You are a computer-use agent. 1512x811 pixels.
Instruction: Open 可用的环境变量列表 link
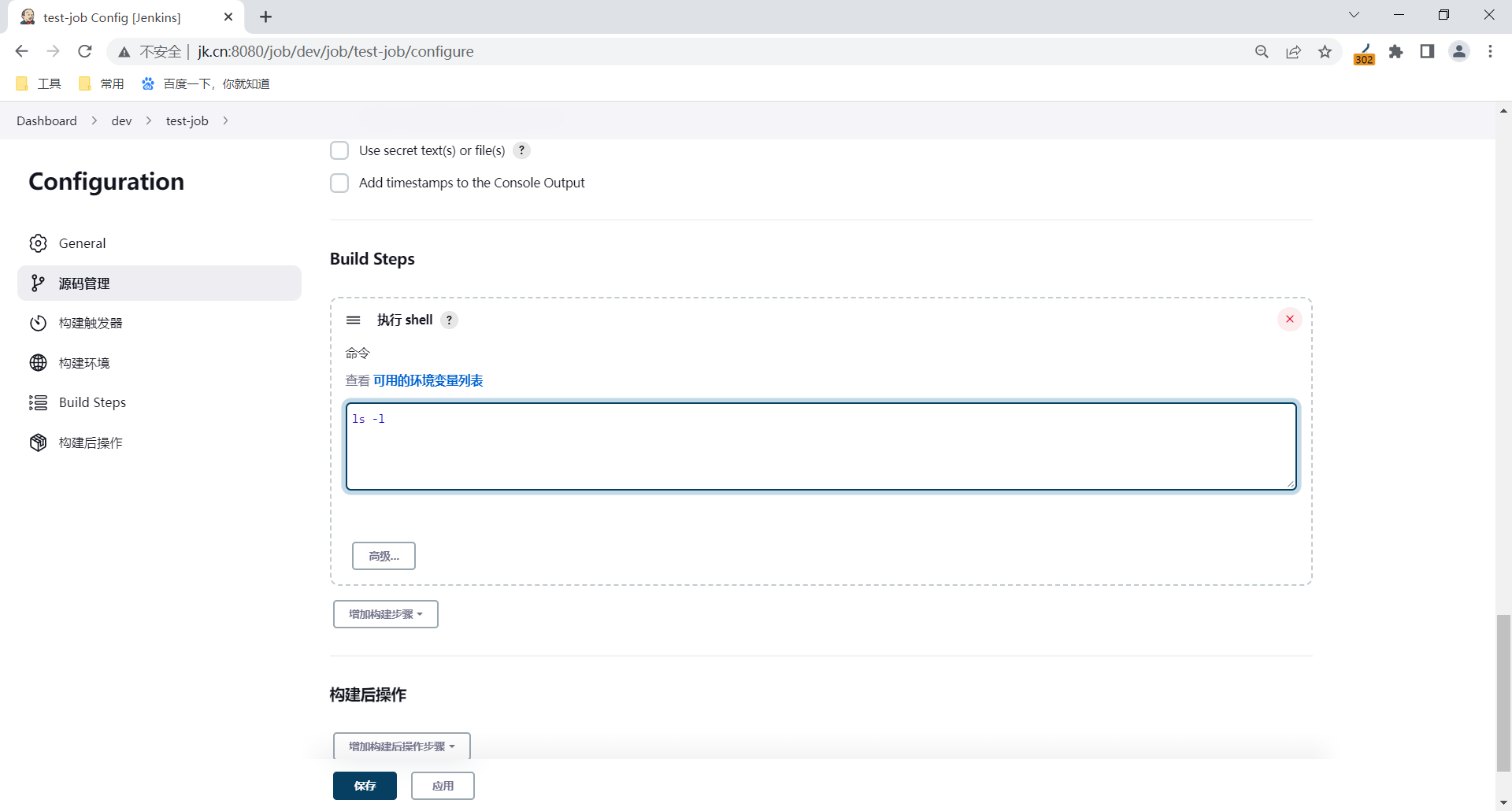point(428,380)
